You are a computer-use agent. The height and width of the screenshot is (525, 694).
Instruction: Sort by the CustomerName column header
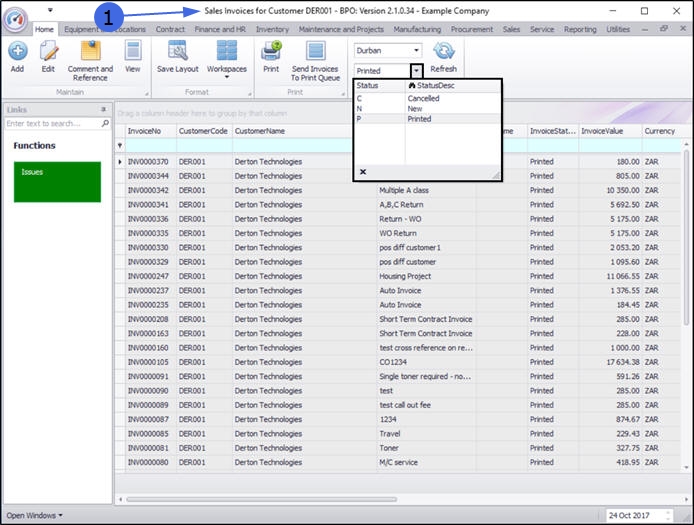[x=292, y=131]
